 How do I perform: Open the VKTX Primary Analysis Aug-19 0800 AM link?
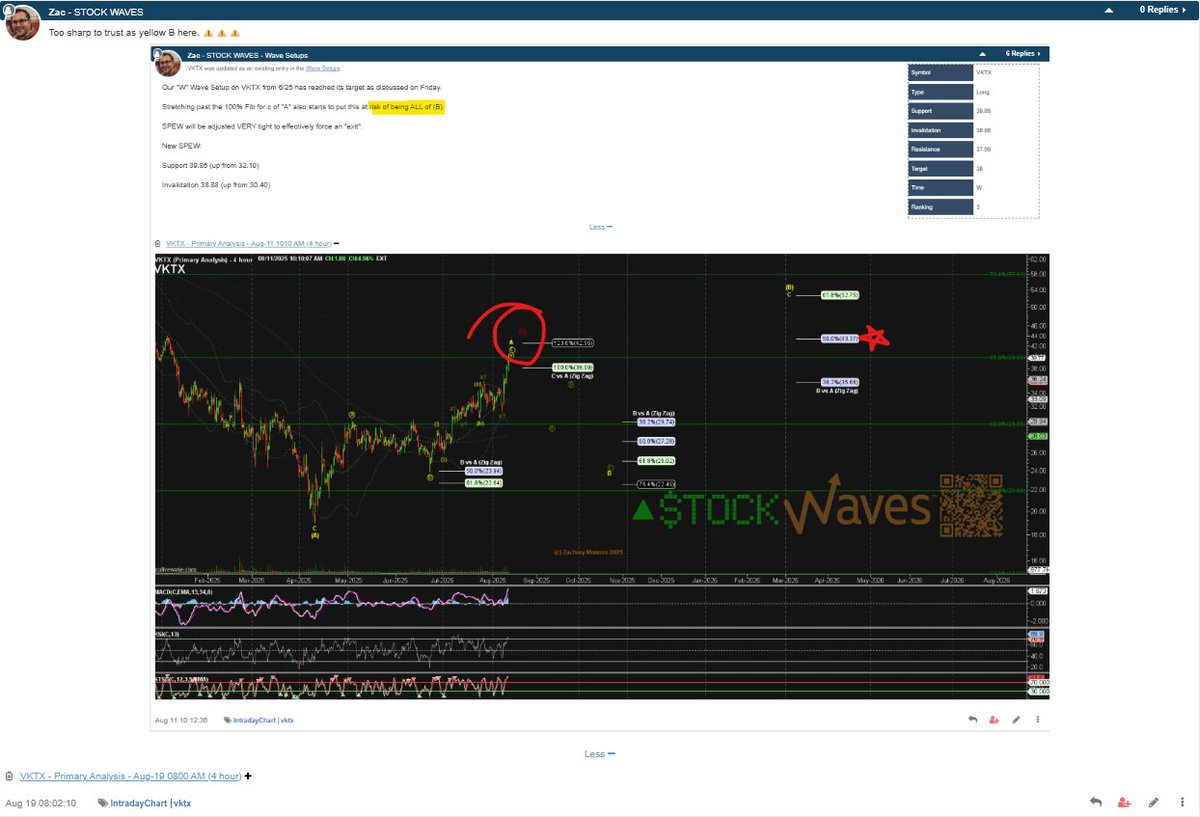[x=130, y=776]
